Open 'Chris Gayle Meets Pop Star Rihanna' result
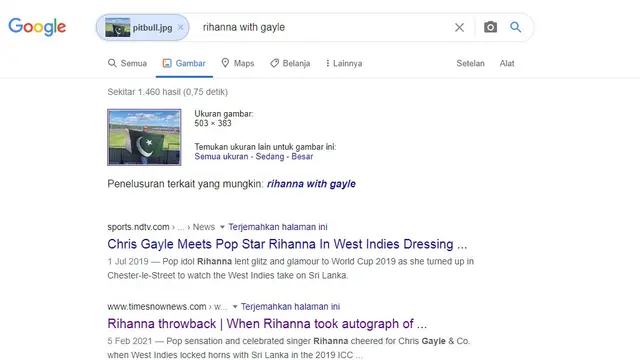 tap(287, 244)
